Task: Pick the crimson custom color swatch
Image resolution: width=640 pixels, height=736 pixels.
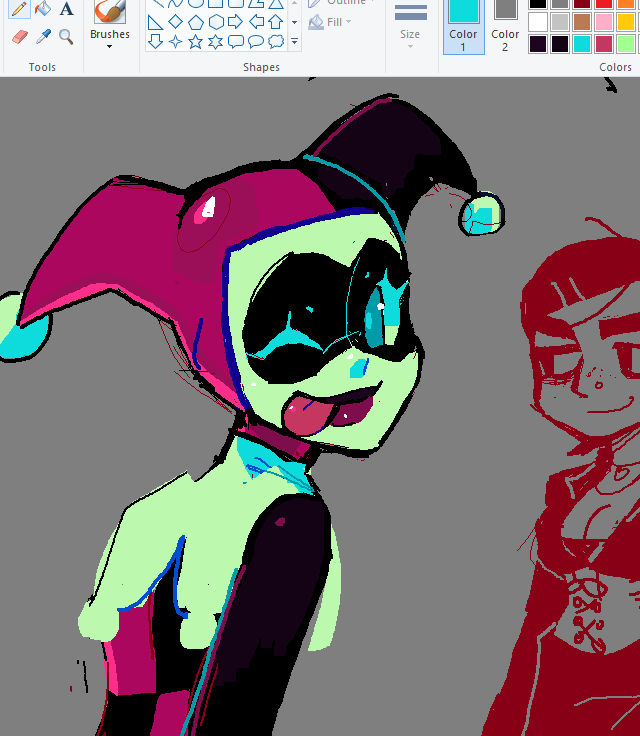Action: (x=604, y=44)
